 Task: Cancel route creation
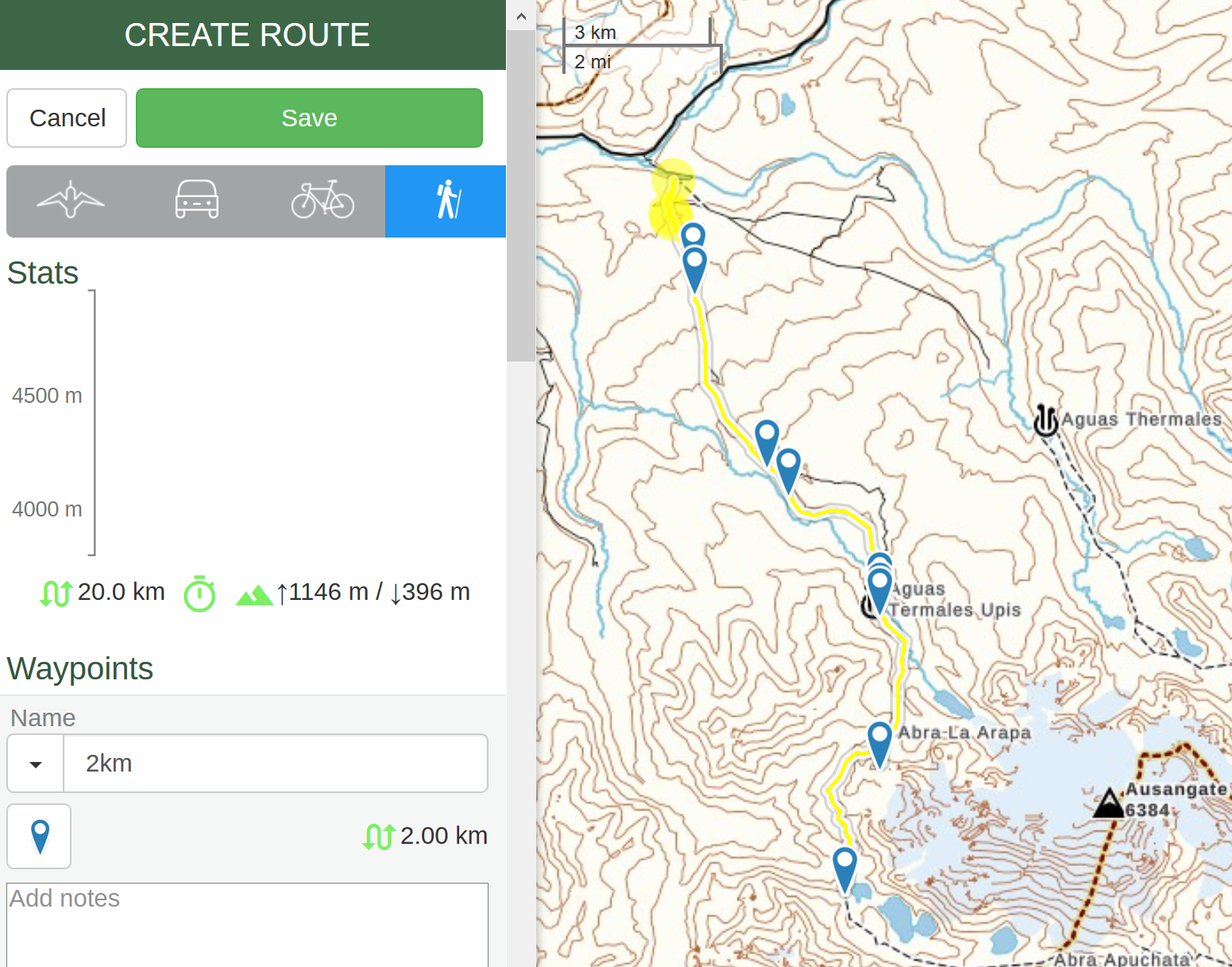(68, 118)
